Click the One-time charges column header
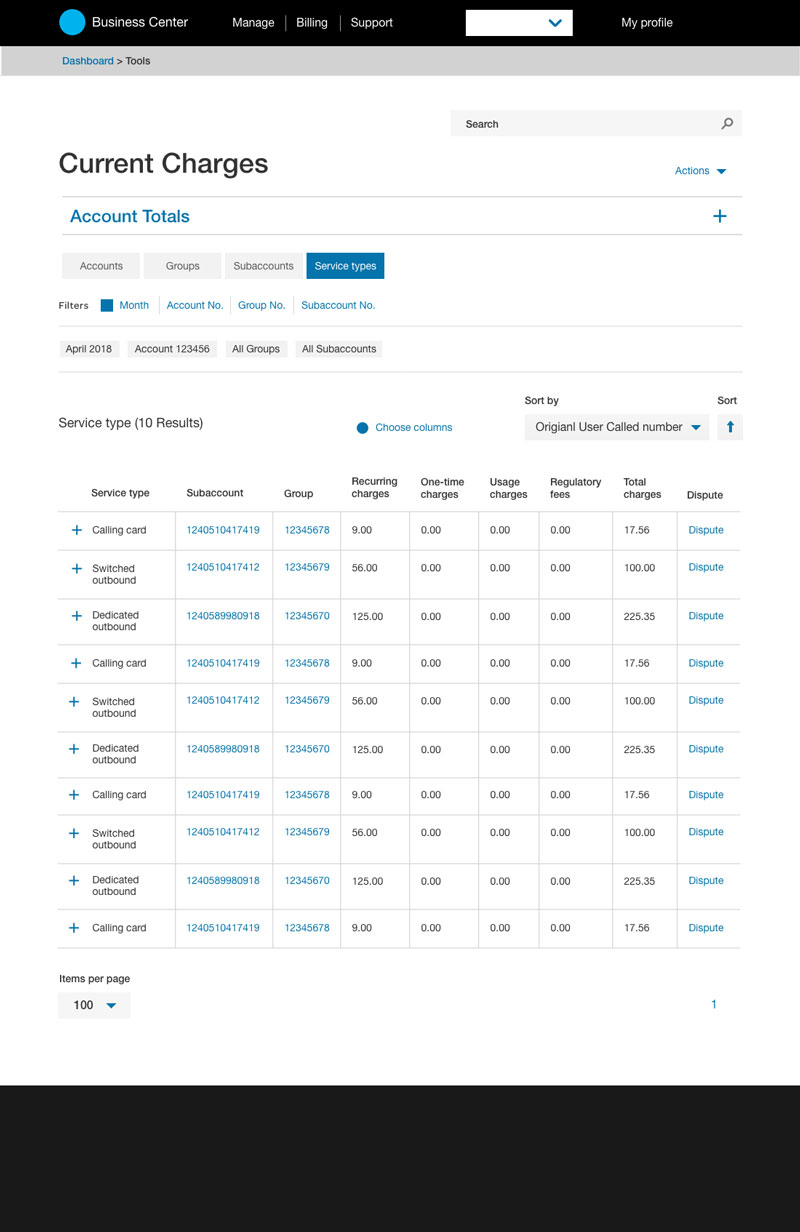 [442, 488]
